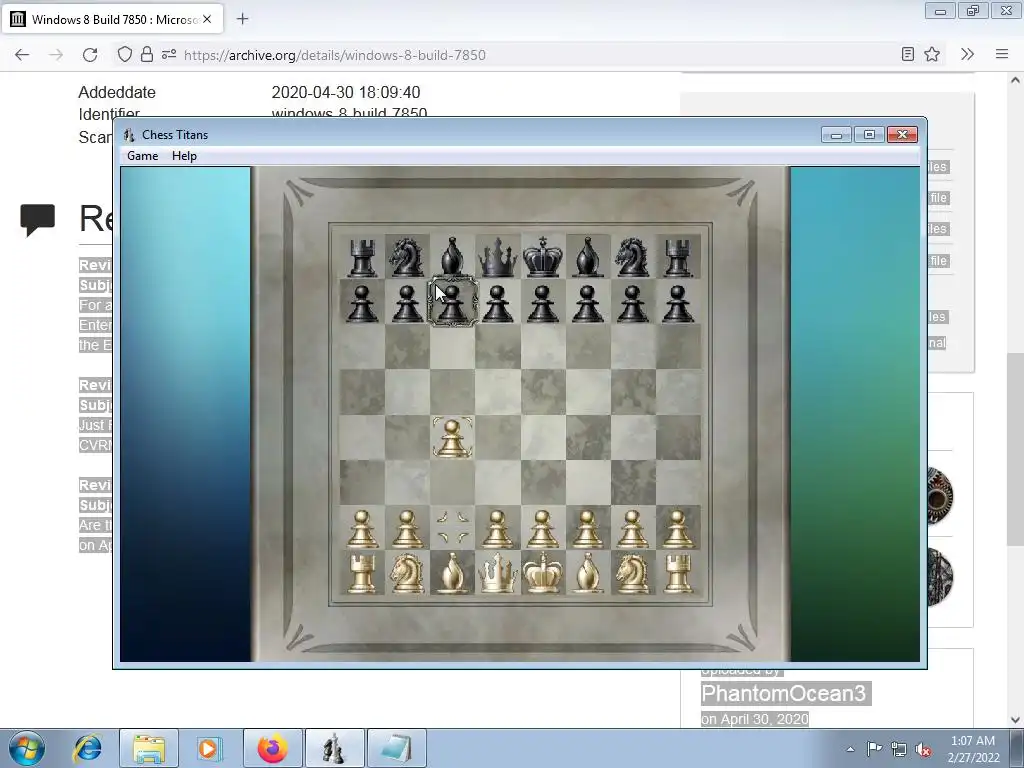Bookmark this page with the star icon
The width and height of the screenshot is (1024, 768).
tap(932, 55)
